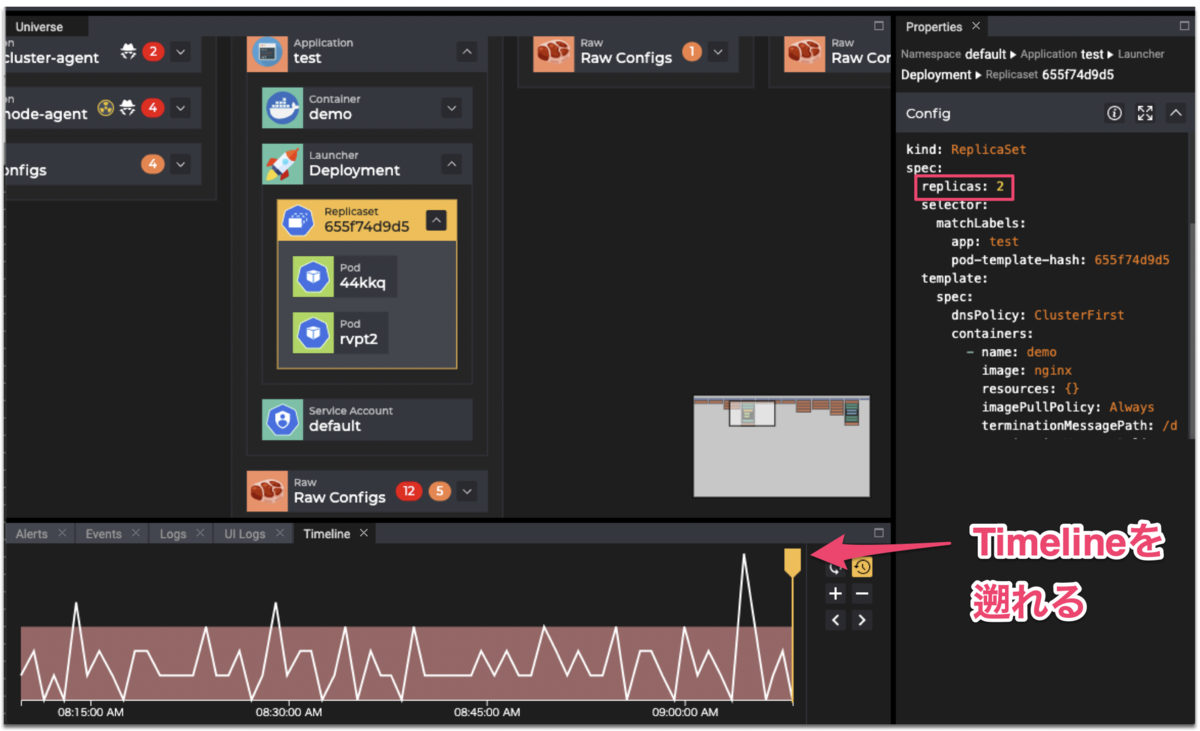
Task: Close the UI Logs tab
Action: pos(280,533)
